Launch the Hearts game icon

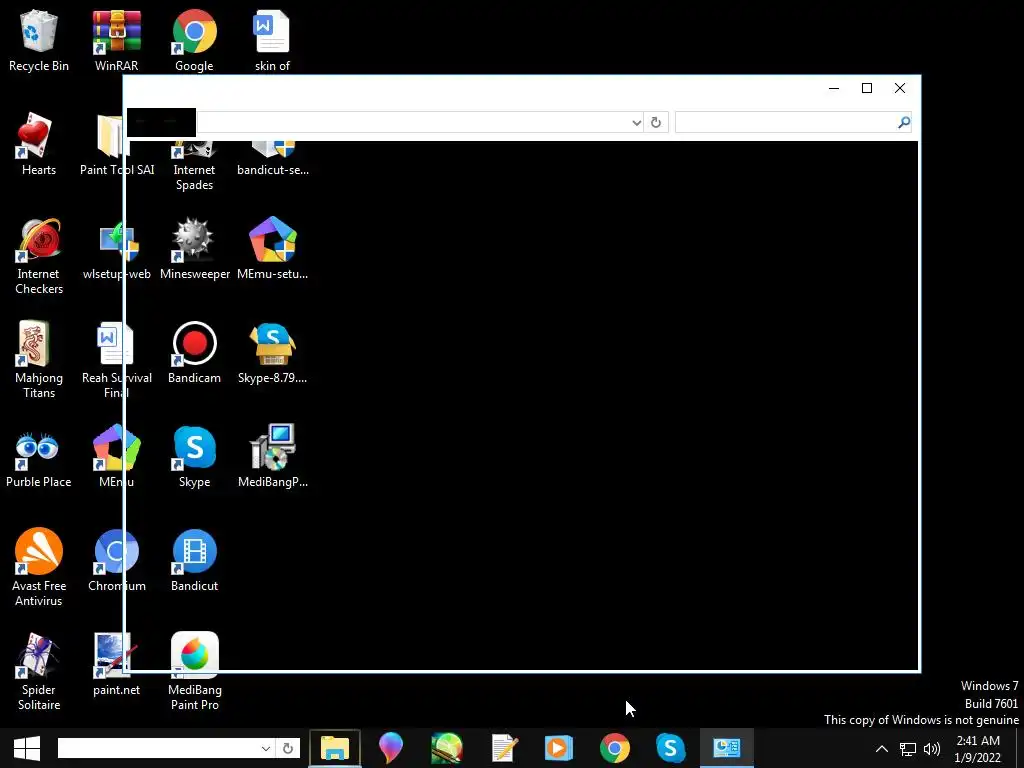click(39, 144)
